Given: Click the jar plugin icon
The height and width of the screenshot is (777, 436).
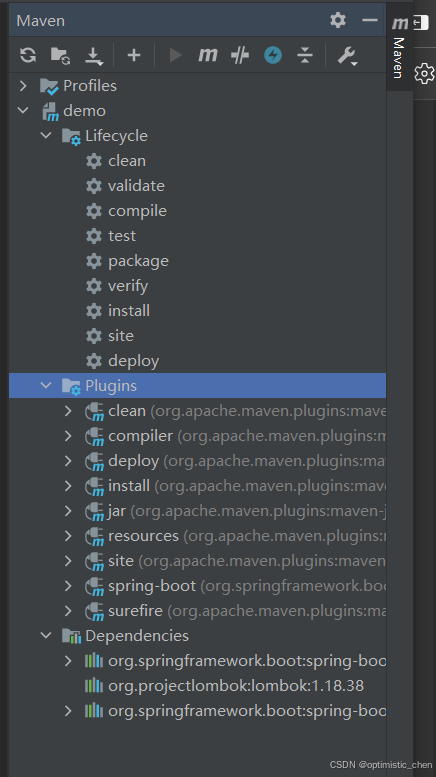Looking at the screenshot, I should 94,512.
